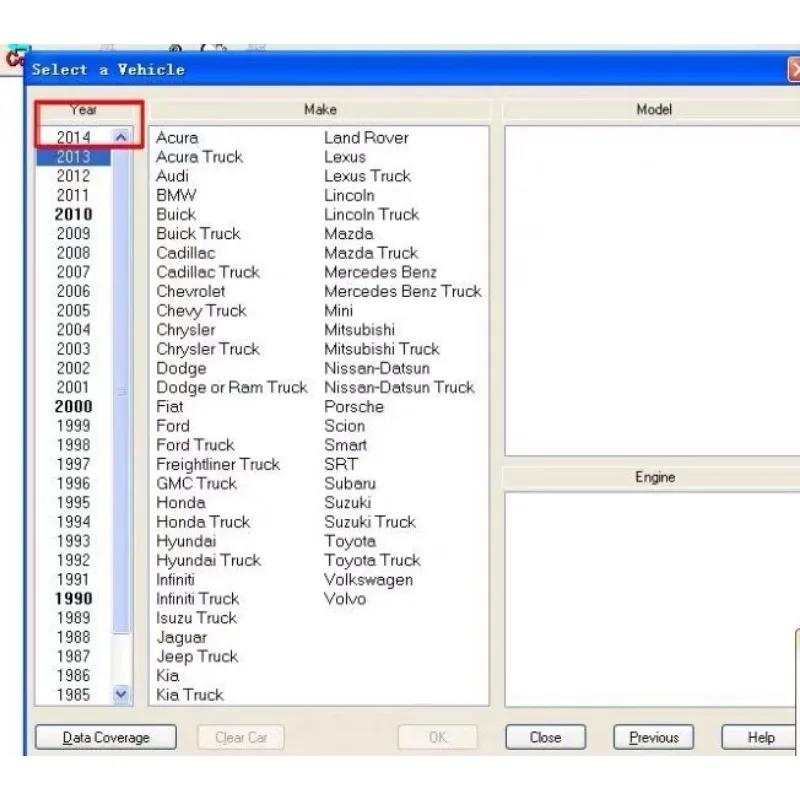Select Hyundai Truck
Viewport: 800px width, 800px height.
[209, 560]
